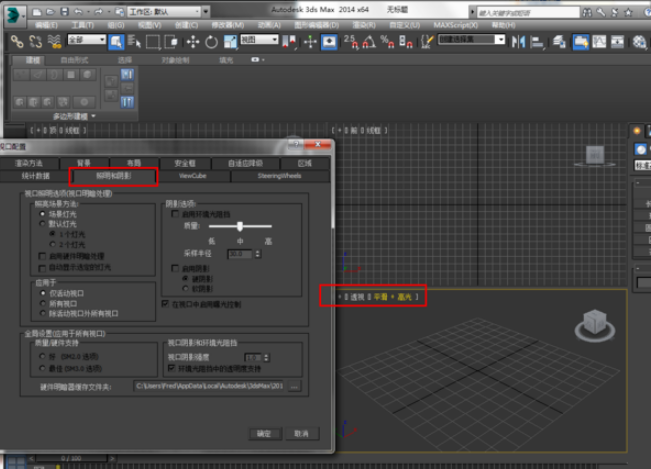651x469 pixels.
Task: Click the sampling radius spinner arrows
Action: (x=258, y=254)
